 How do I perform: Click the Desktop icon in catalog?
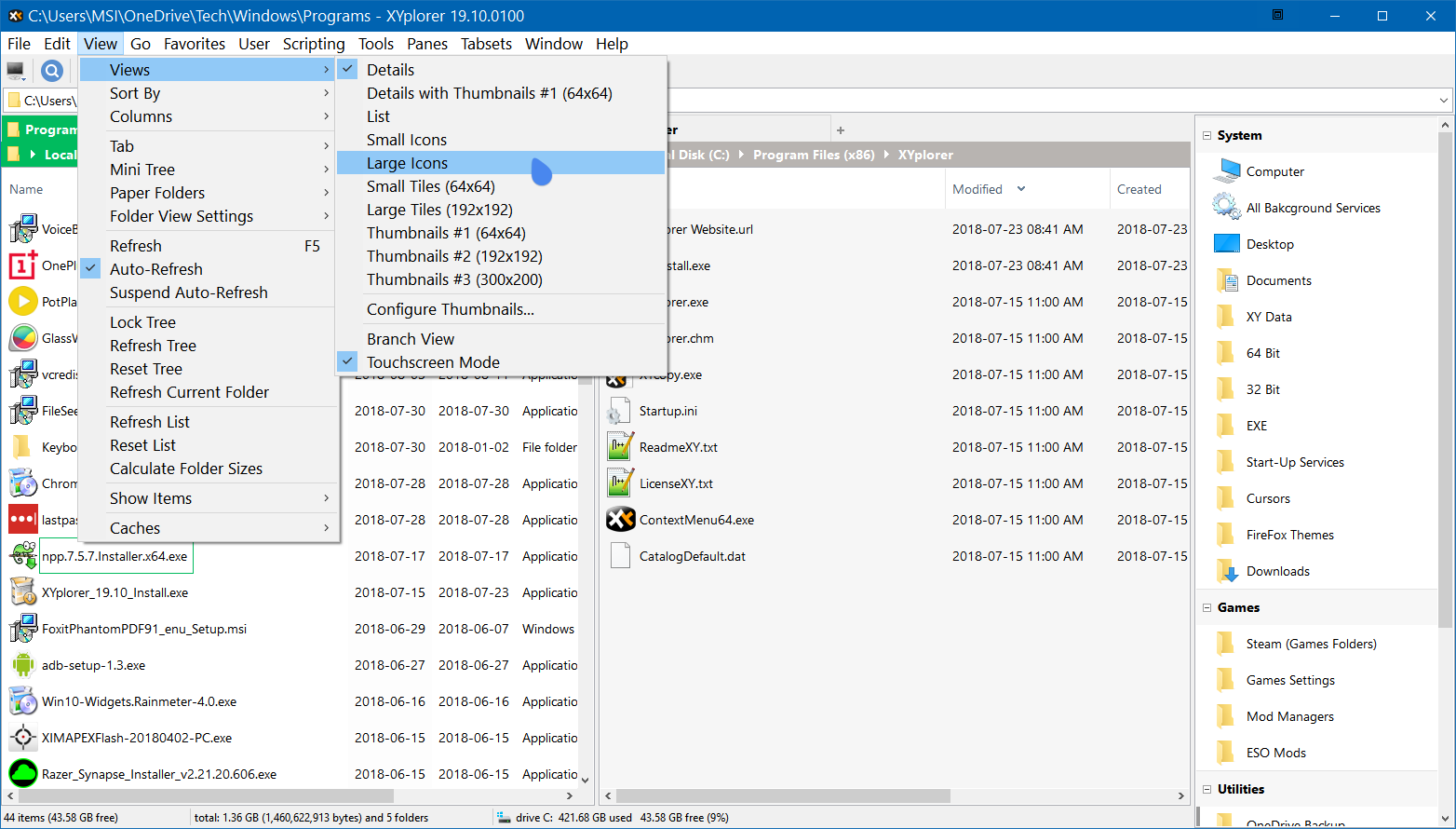1227,244
